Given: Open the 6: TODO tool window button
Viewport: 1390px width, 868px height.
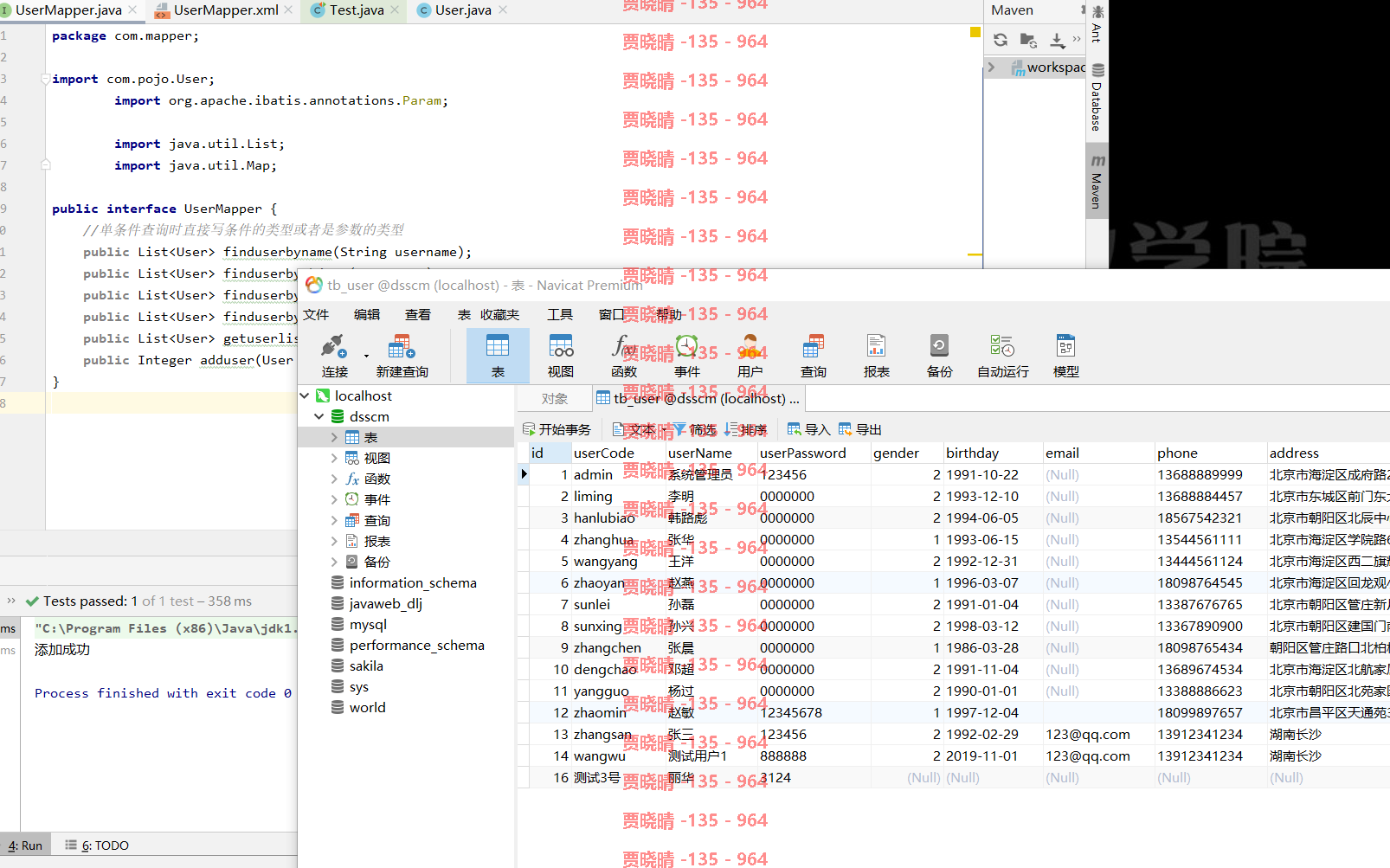Looking at the screenshot, I should point(97,845).
